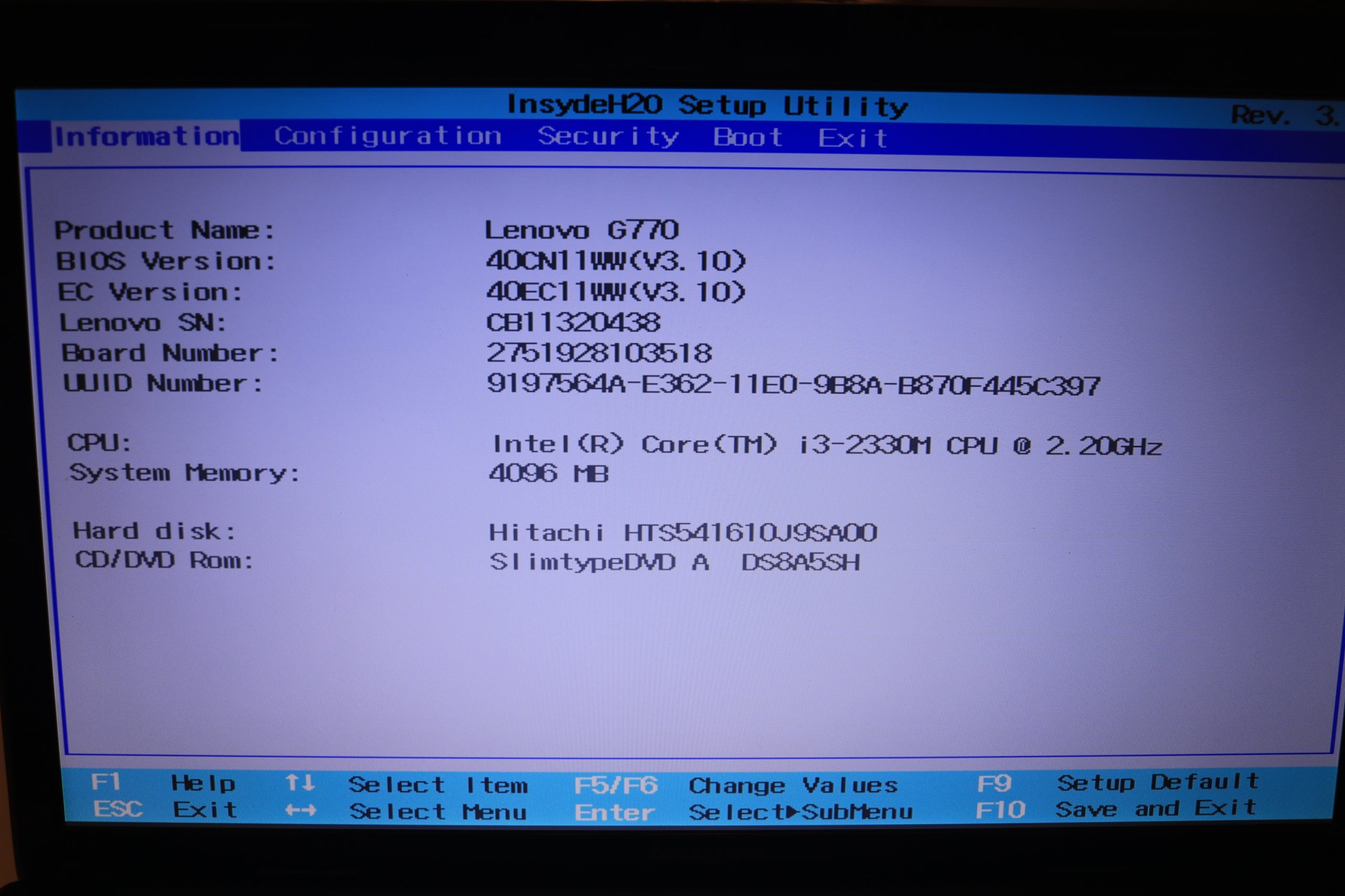
Task: Click the left-right arrows Select Menu icon
Action: pos(300,810)
